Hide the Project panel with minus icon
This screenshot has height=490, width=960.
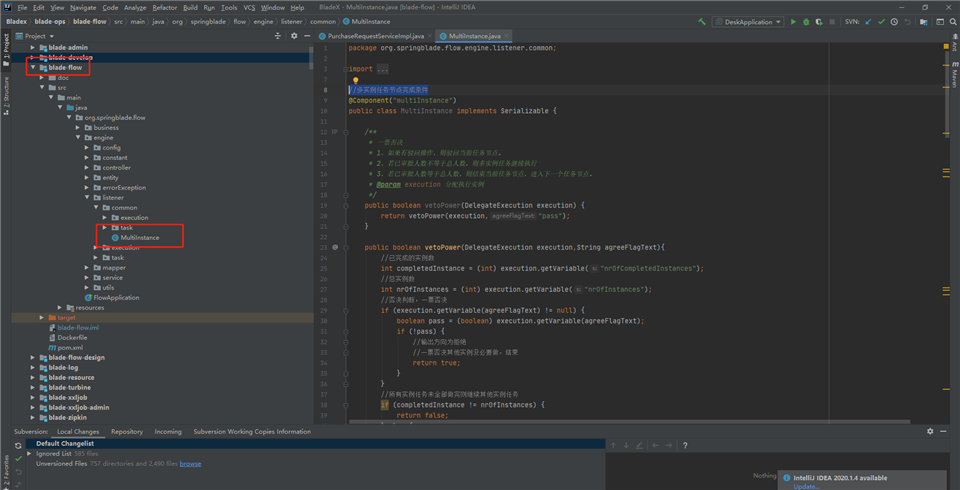[x=307, y=36]
